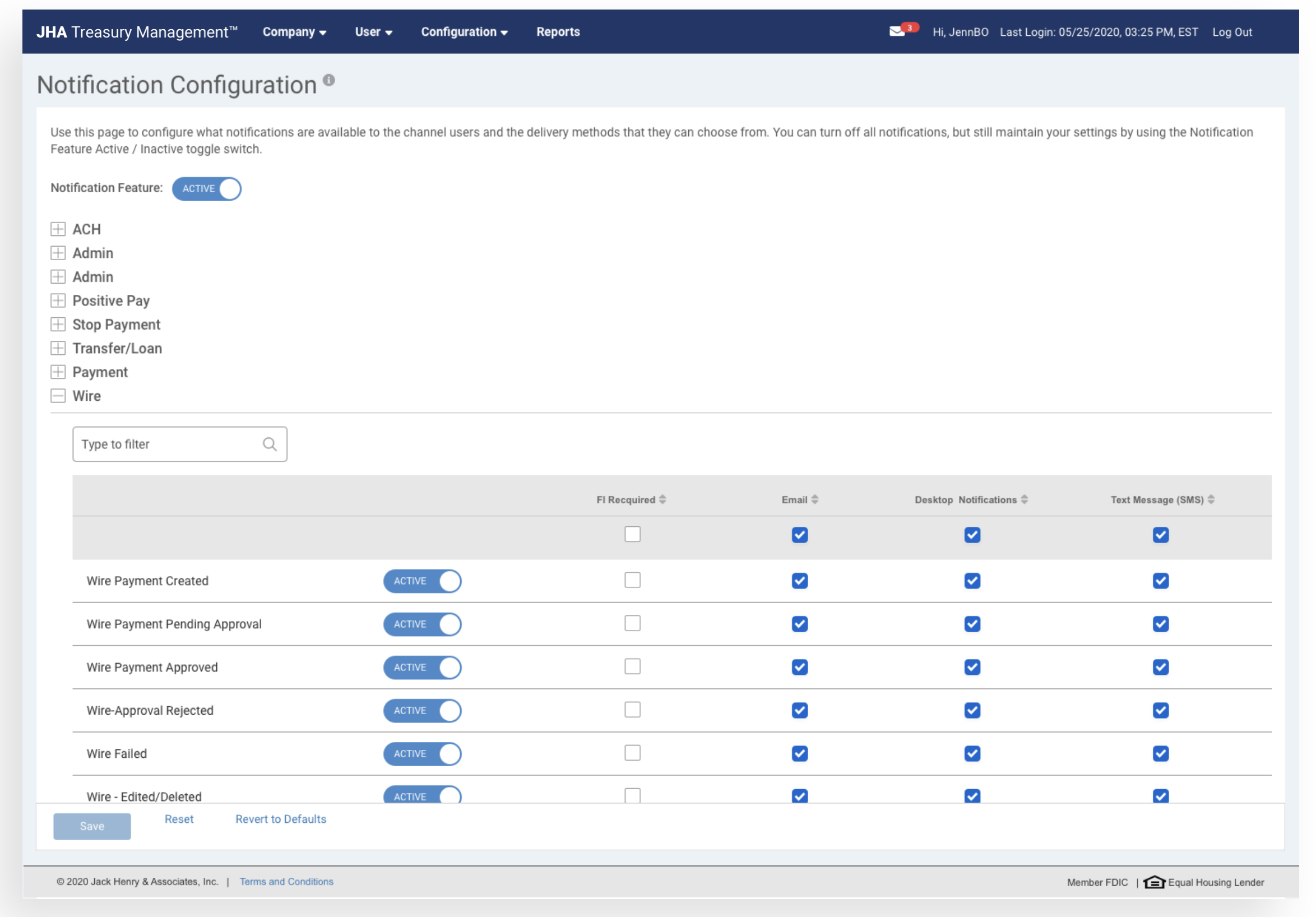Image resolution: width=1316 pixels, height=917 pixels.
Task: Click the Save button
Action: [x=92, y=826]
